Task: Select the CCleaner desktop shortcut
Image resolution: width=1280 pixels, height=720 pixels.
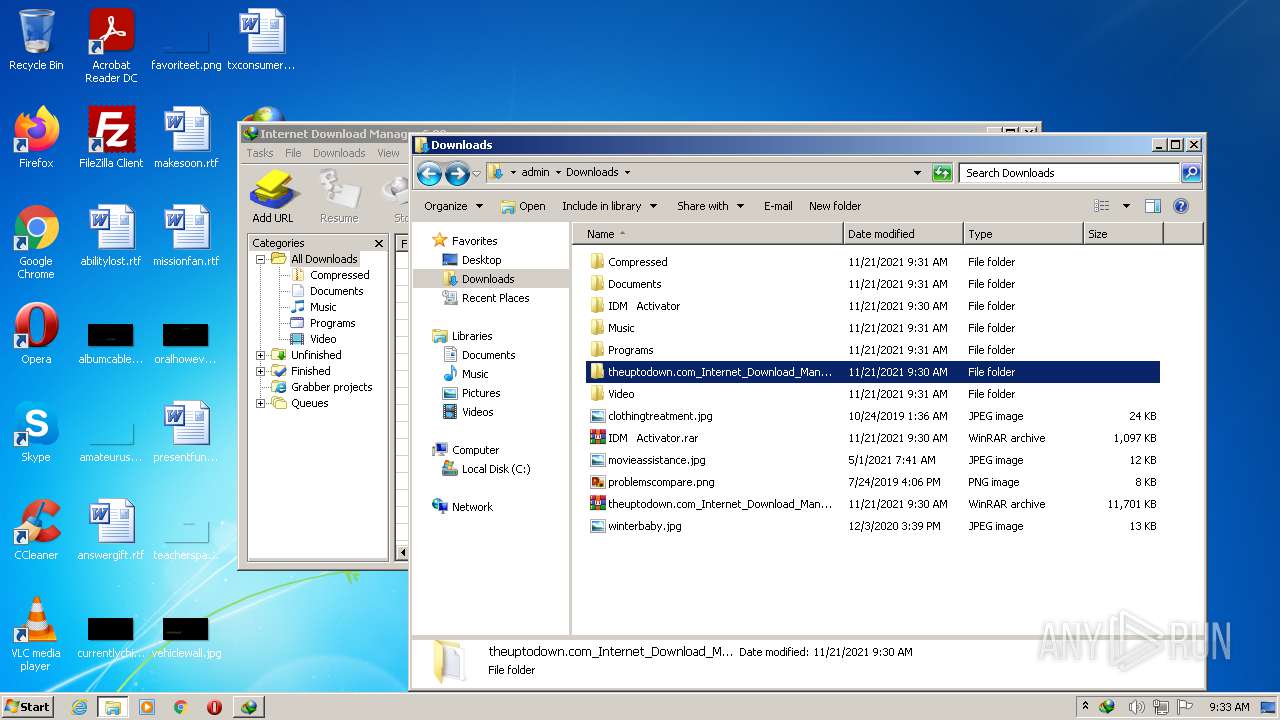Action: pyautogui.click(x=36, y=530)
